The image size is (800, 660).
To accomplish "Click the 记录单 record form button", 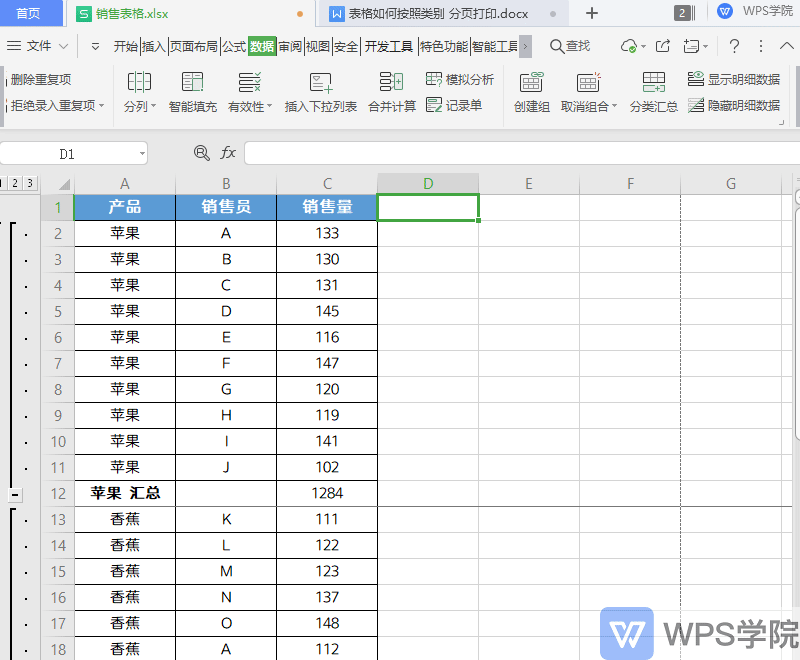I will tap(454, 105).
